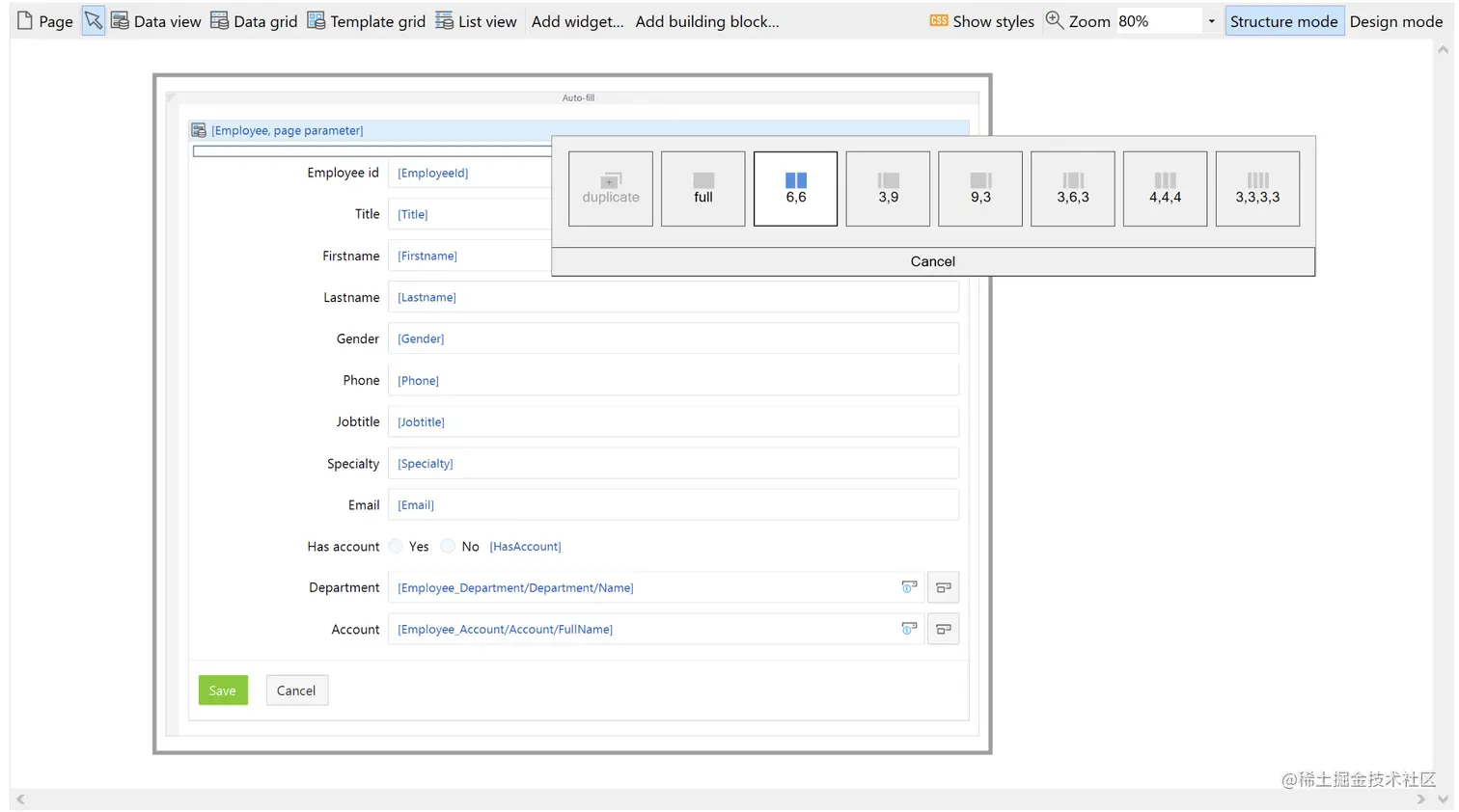Click the Phone input field
This screenshot has height=812, width=1459.
click(x=674, y=380)
